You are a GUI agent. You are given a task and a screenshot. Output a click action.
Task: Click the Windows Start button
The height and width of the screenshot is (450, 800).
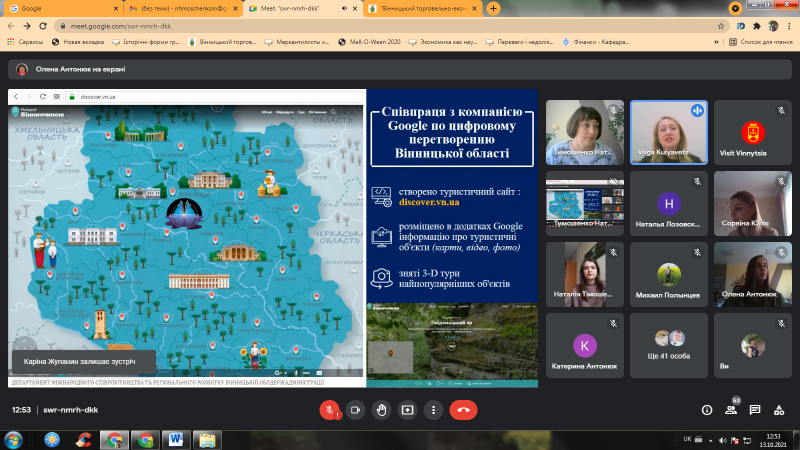click(13, 439)
